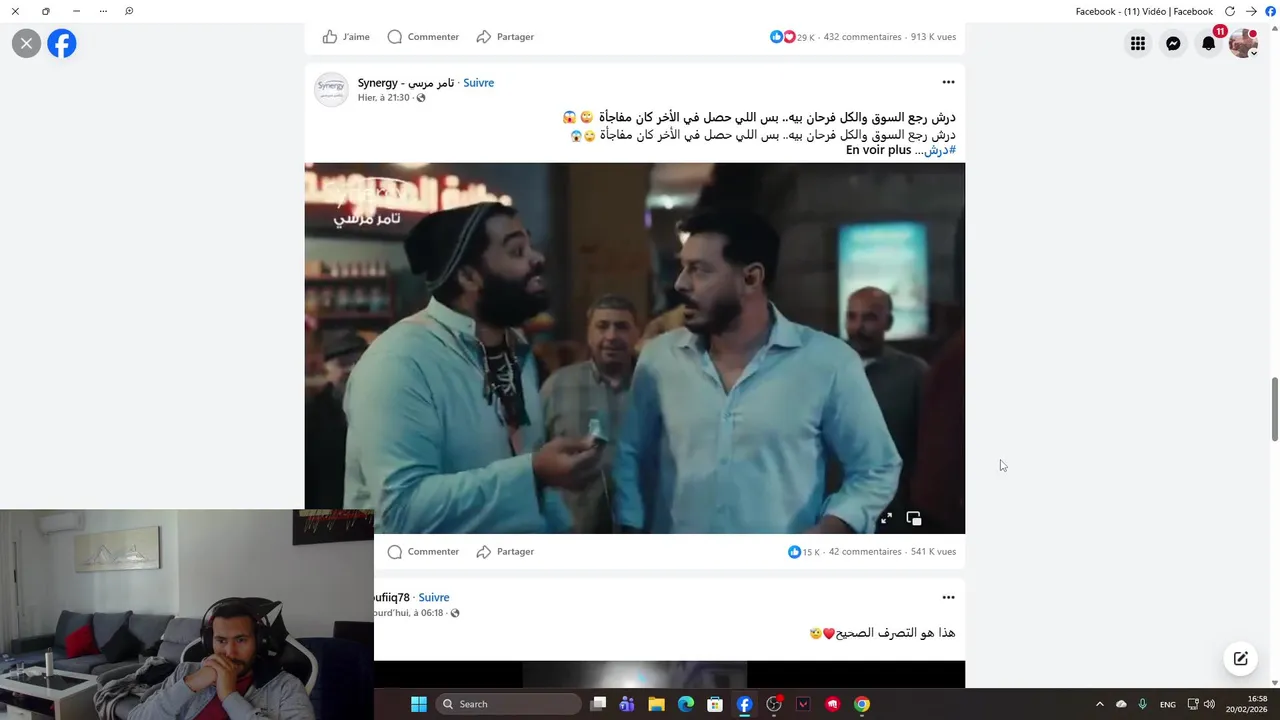Open Synergy page profile picture
The height and width of the screenshot is (720, 1280).
coord(331,89)
